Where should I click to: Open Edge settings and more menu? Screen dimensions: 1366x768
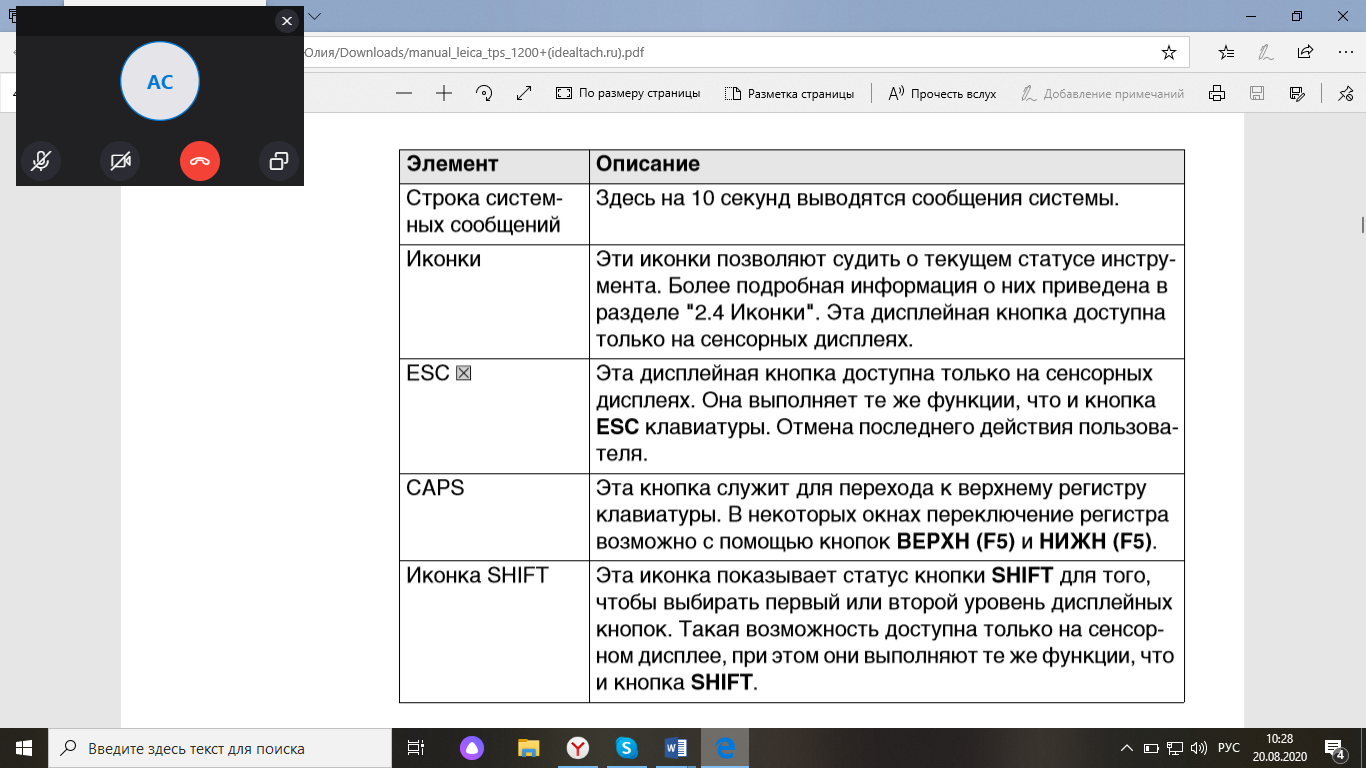(1344, 52)
